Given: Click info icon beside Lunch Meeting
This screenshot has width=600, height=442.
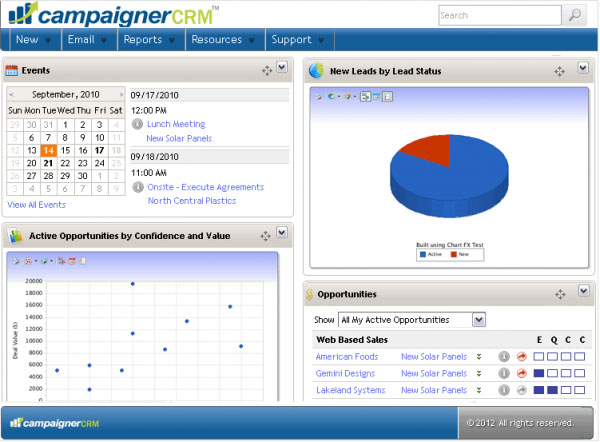Looking at the screenshot, I should (x=137, y=124).
